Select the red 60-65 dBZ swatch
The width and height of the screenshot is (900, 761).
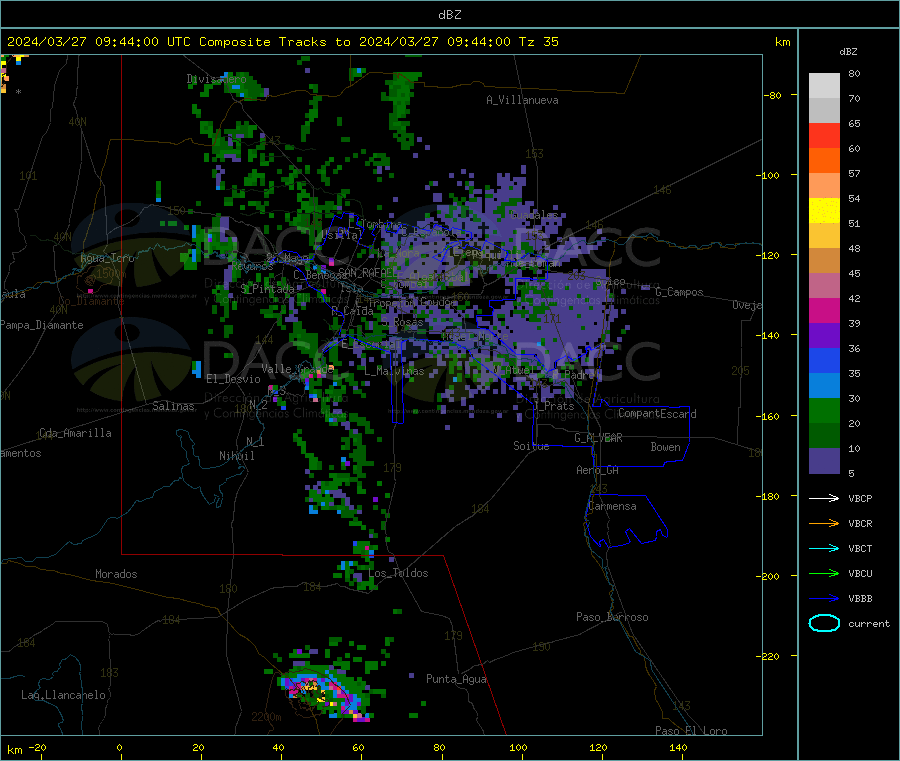(824, 135)
